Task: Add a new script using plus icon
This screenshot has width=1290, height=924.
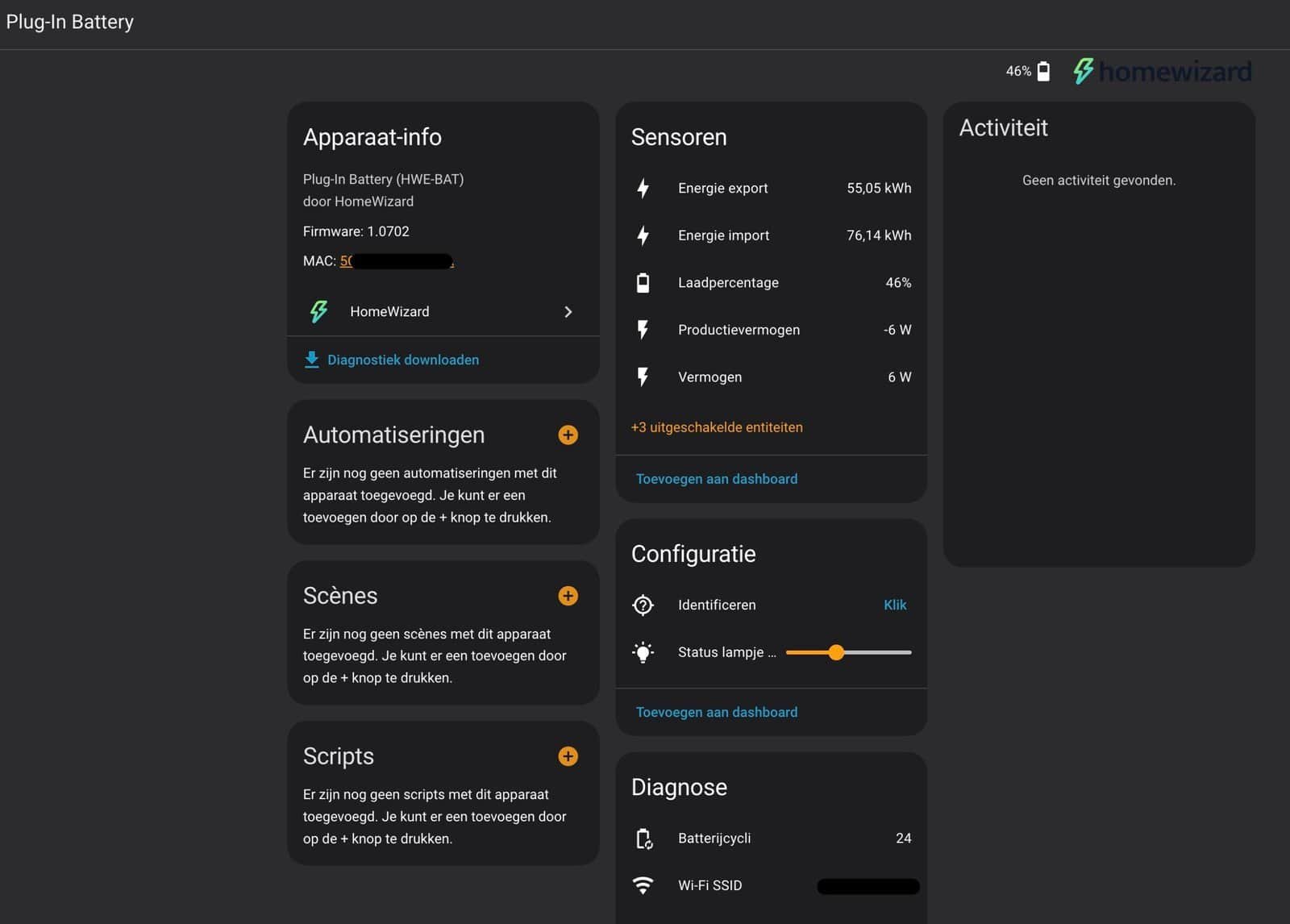Action: [x=568, y=756]
